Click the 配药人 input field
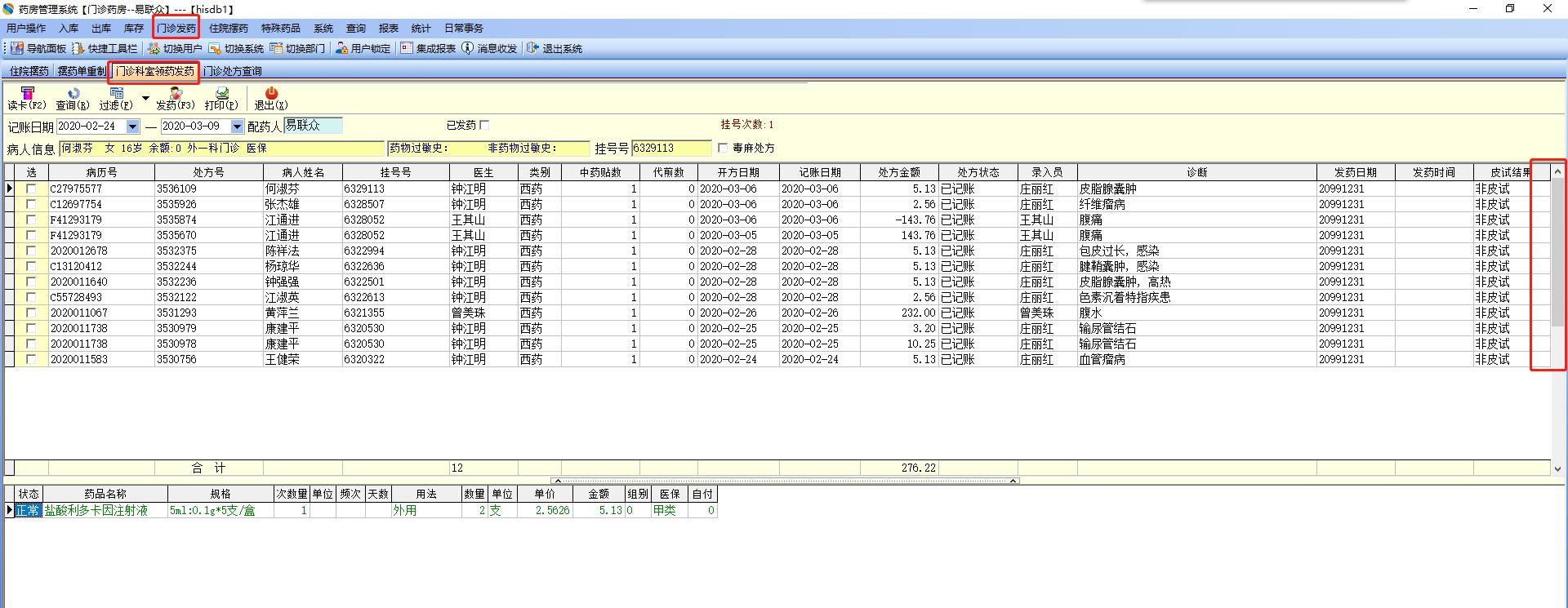This screenshot has height=608, width=1568. 314,126
